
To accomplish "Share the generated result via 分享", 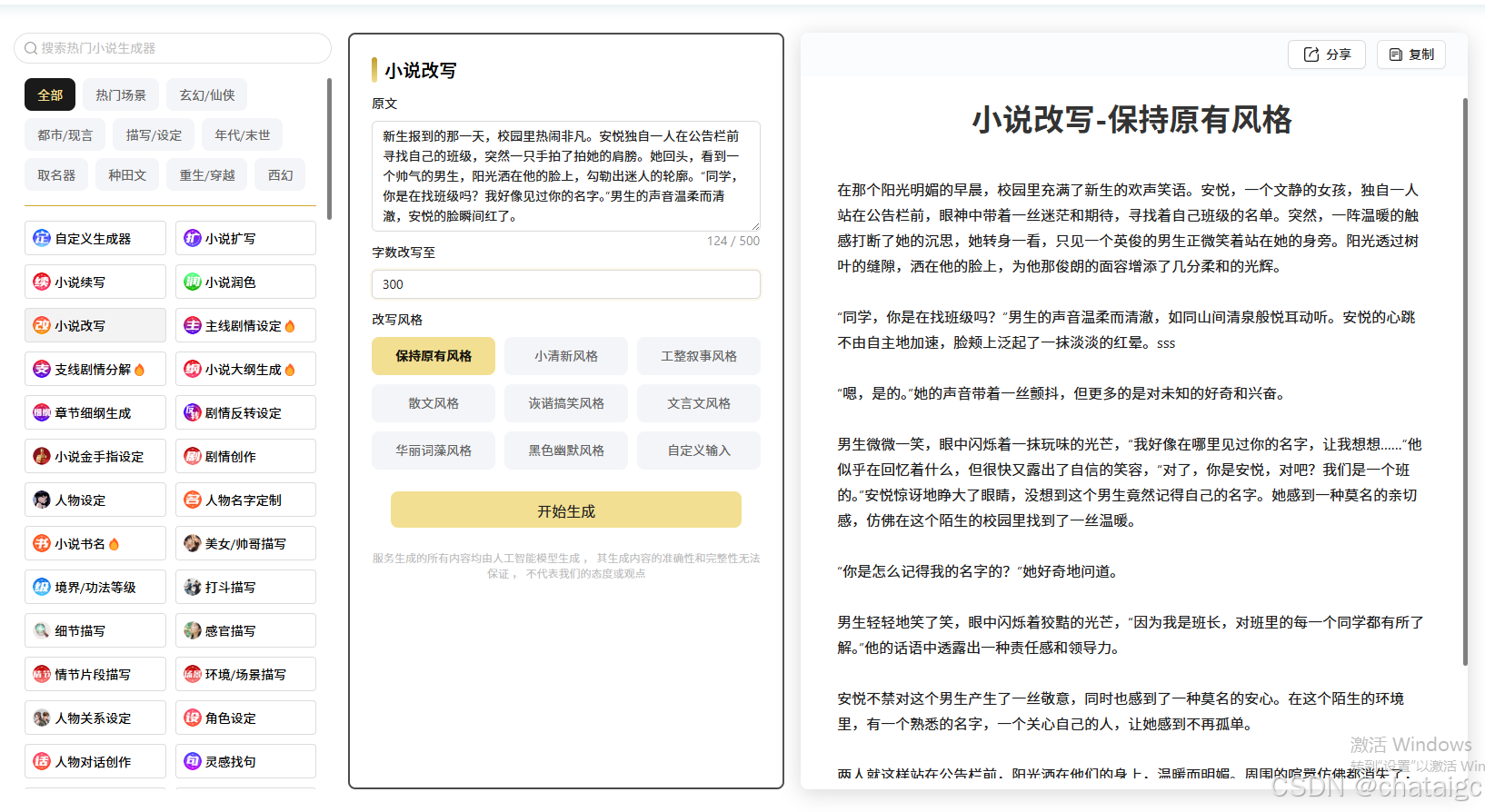I will (1328, 54).
